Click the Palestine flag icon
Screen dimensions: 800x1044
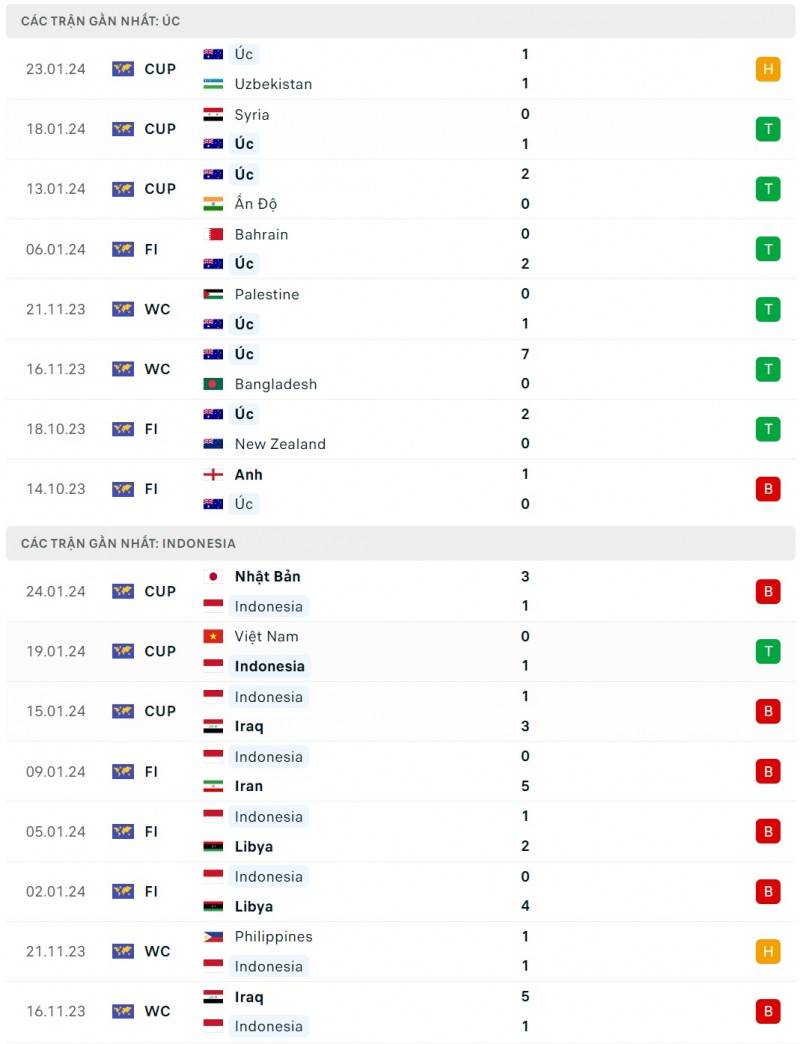click(x=213, y=294)
